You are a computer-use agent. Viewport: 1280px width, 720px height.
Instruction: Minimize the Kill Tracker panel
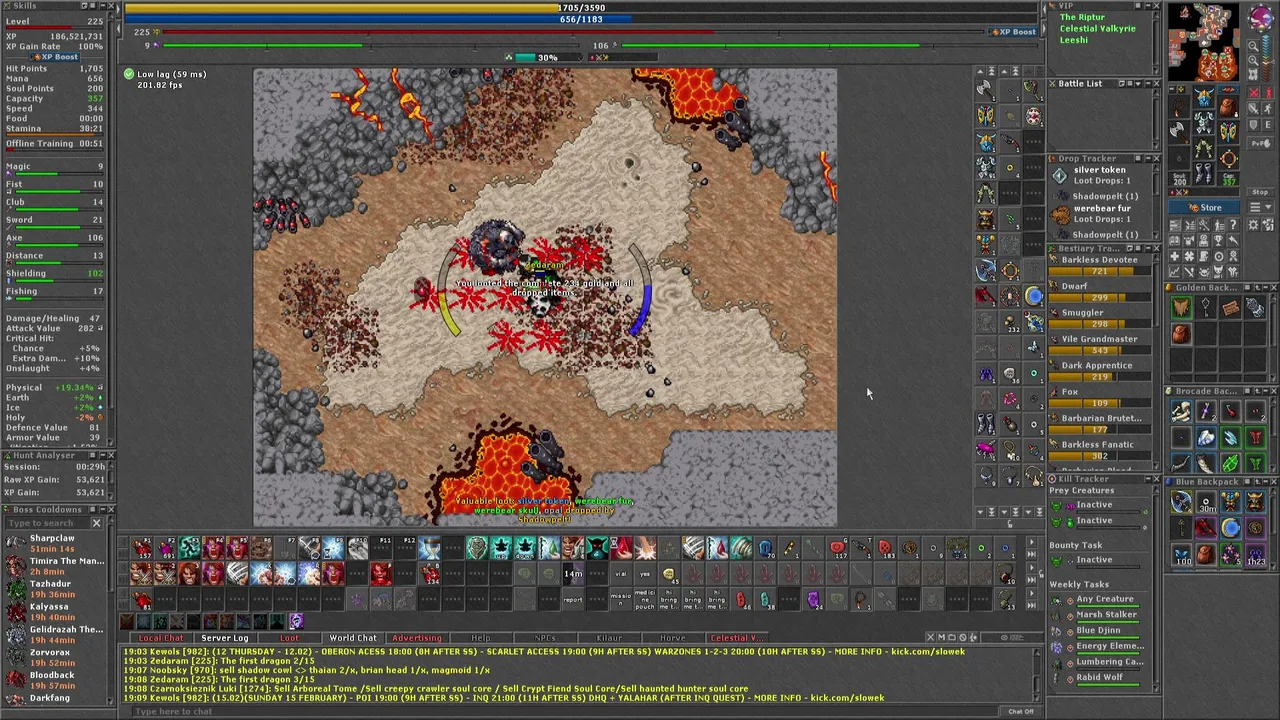pyautogui.click(x=1146, y=479)
